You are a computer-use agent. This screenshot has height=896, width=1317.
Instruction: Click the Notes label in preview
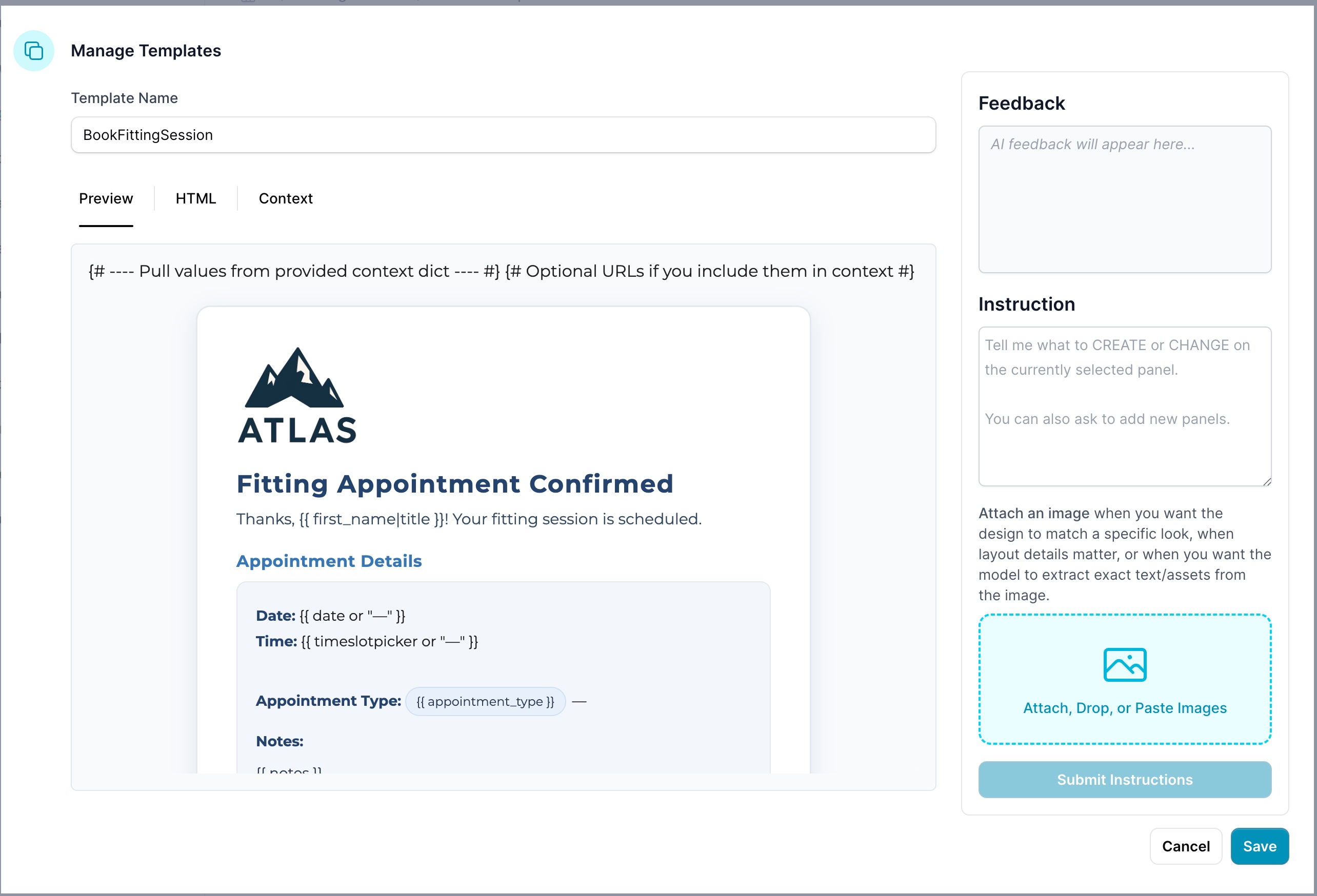[280, 741]
